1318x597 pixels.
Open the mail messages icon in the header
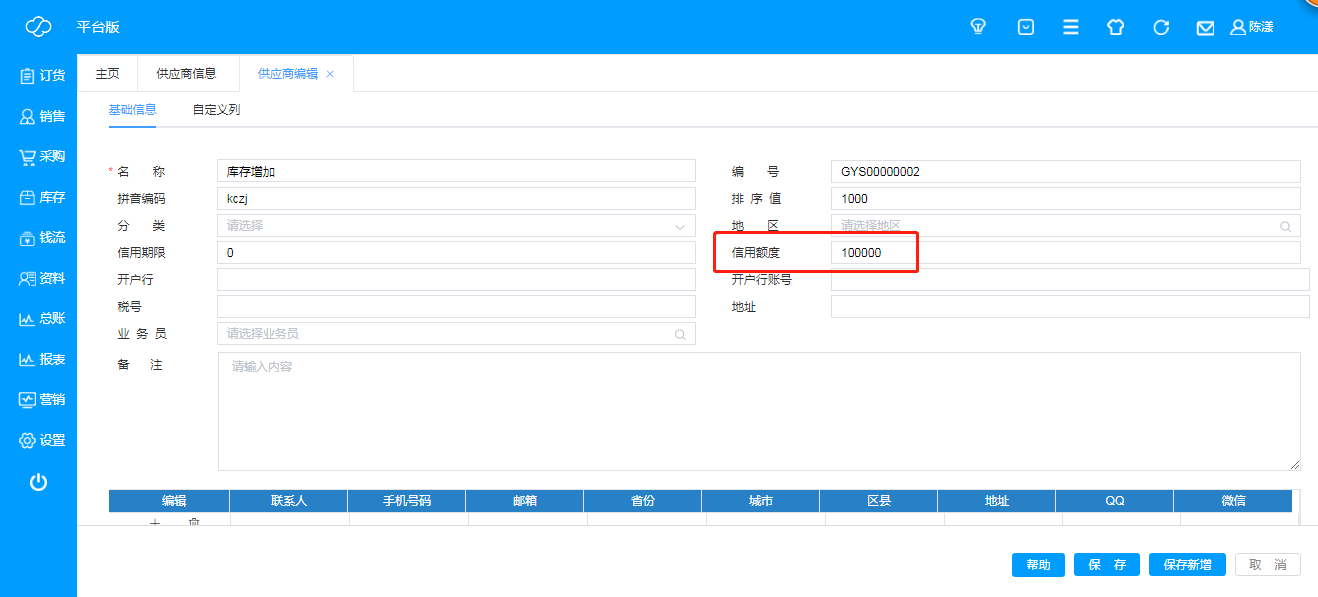coord(1205,27)
